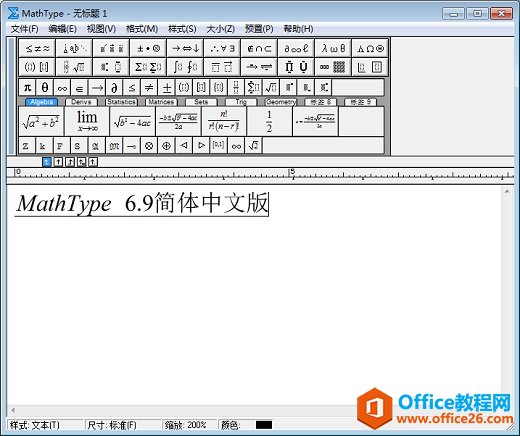Insert curly braces template from small bar
This screenshot has width=520, height=436.
coord(218,88)
